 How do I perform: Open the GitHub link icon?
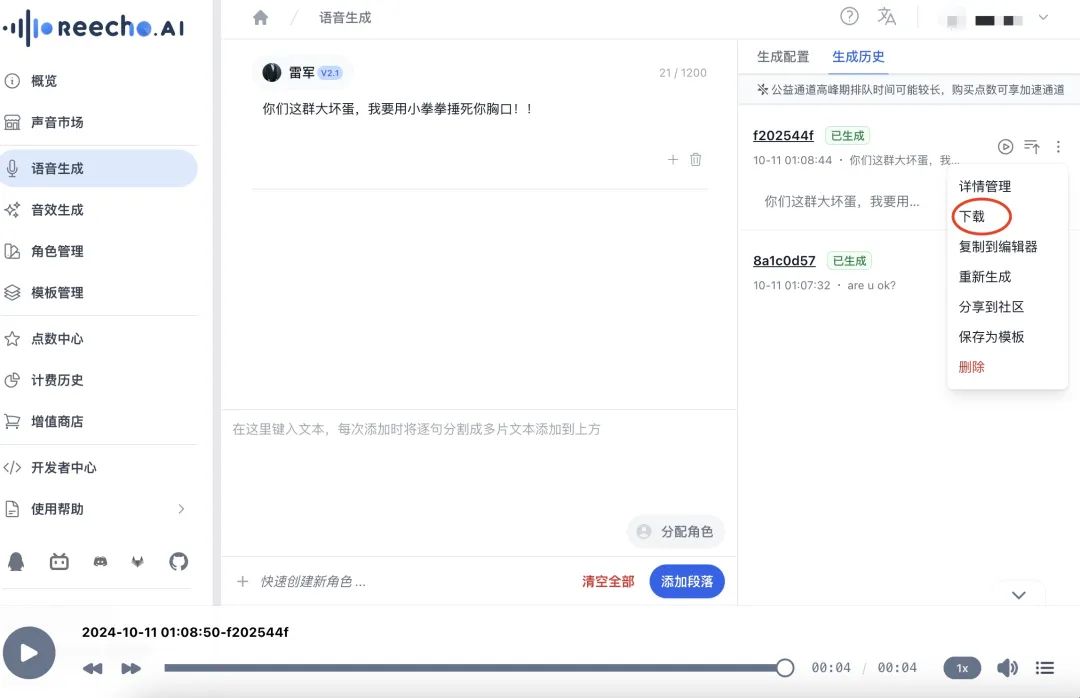pos(178,562)
